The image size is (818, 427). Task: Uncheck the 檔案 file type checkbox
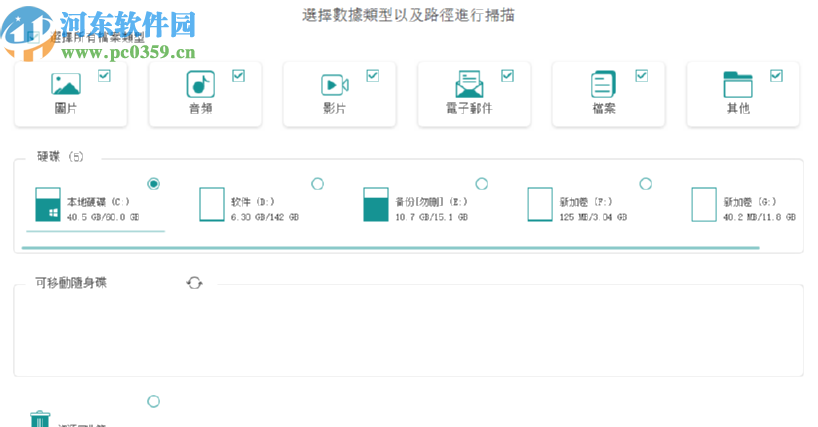click(642, 76)
